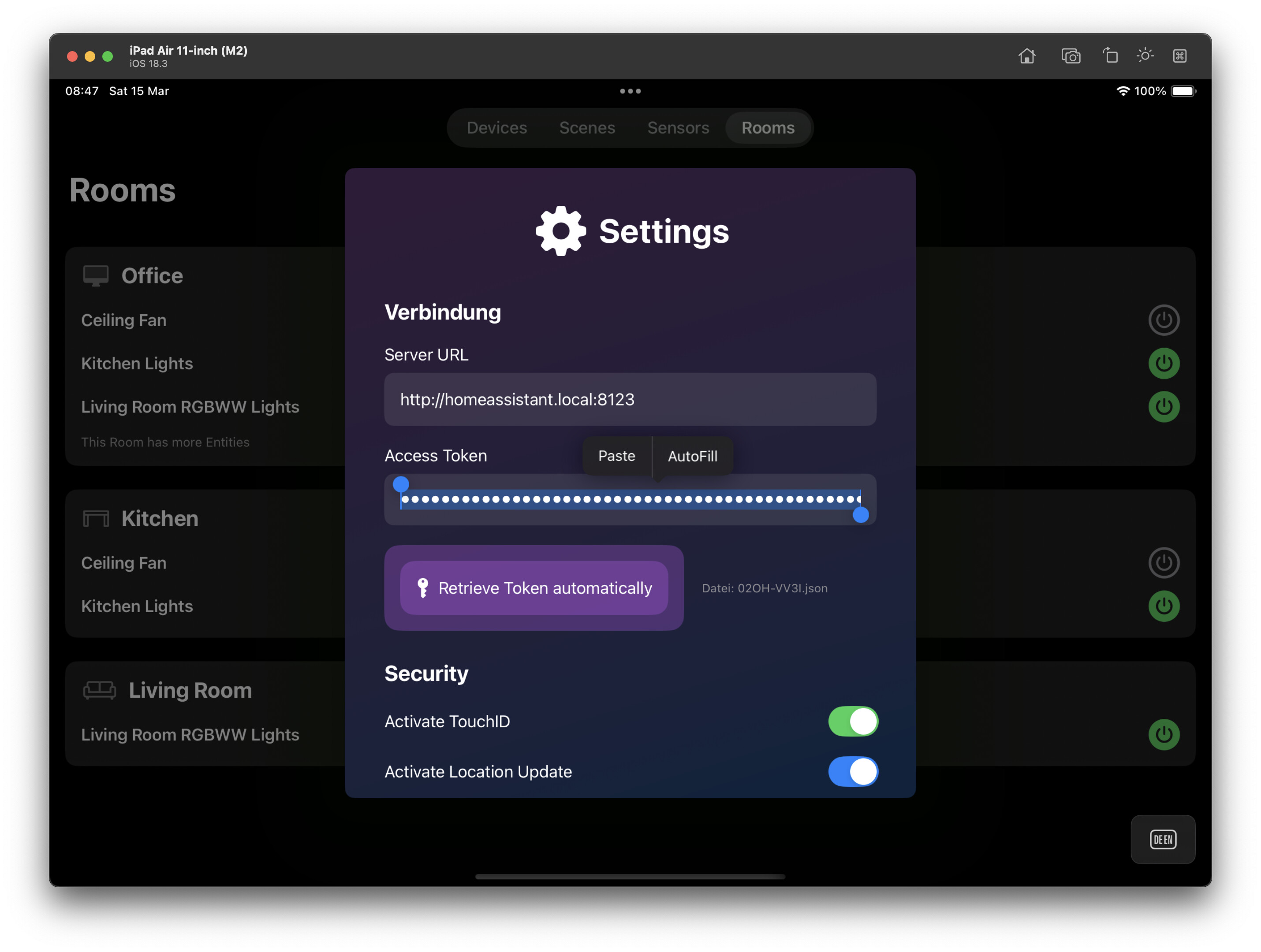1261x952 pixels.
Task: Click the Server URL text field
Action: 630,399
